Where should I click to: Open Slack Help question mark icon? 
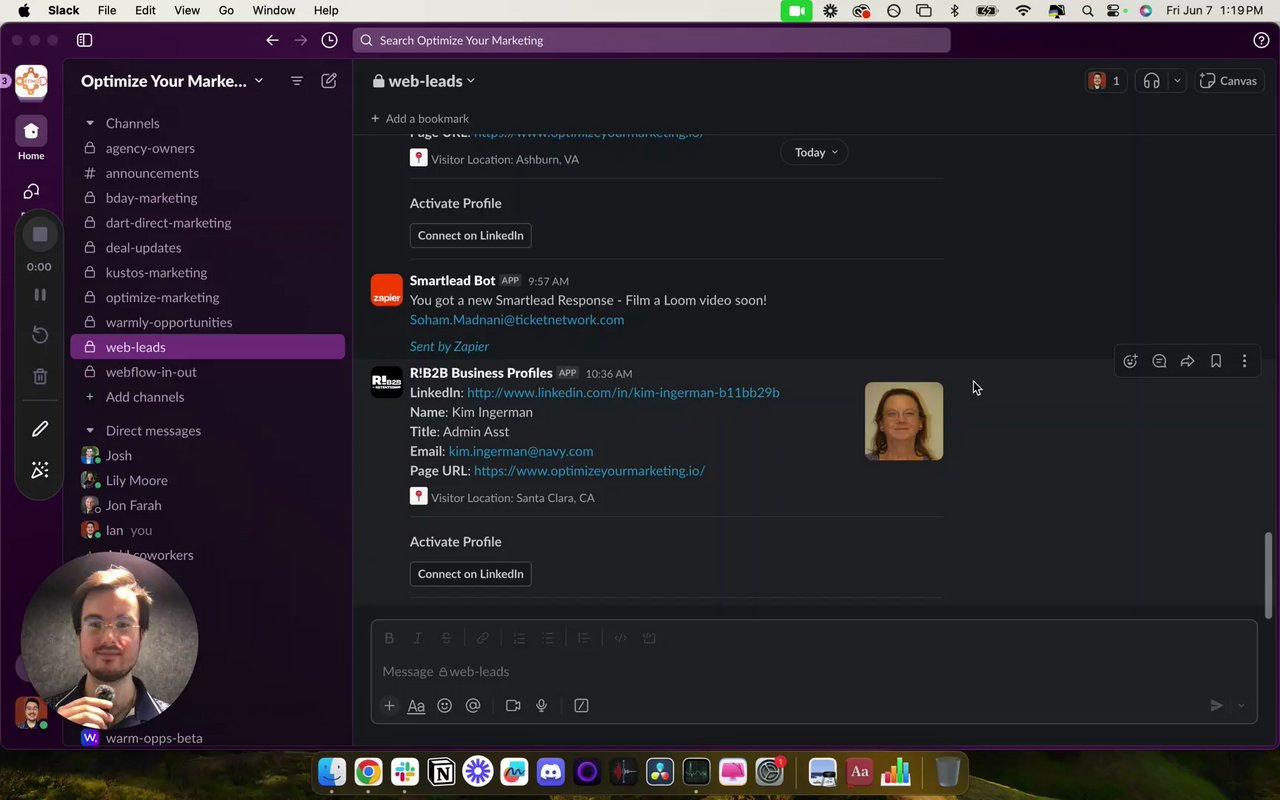[x=1261, y=40]
